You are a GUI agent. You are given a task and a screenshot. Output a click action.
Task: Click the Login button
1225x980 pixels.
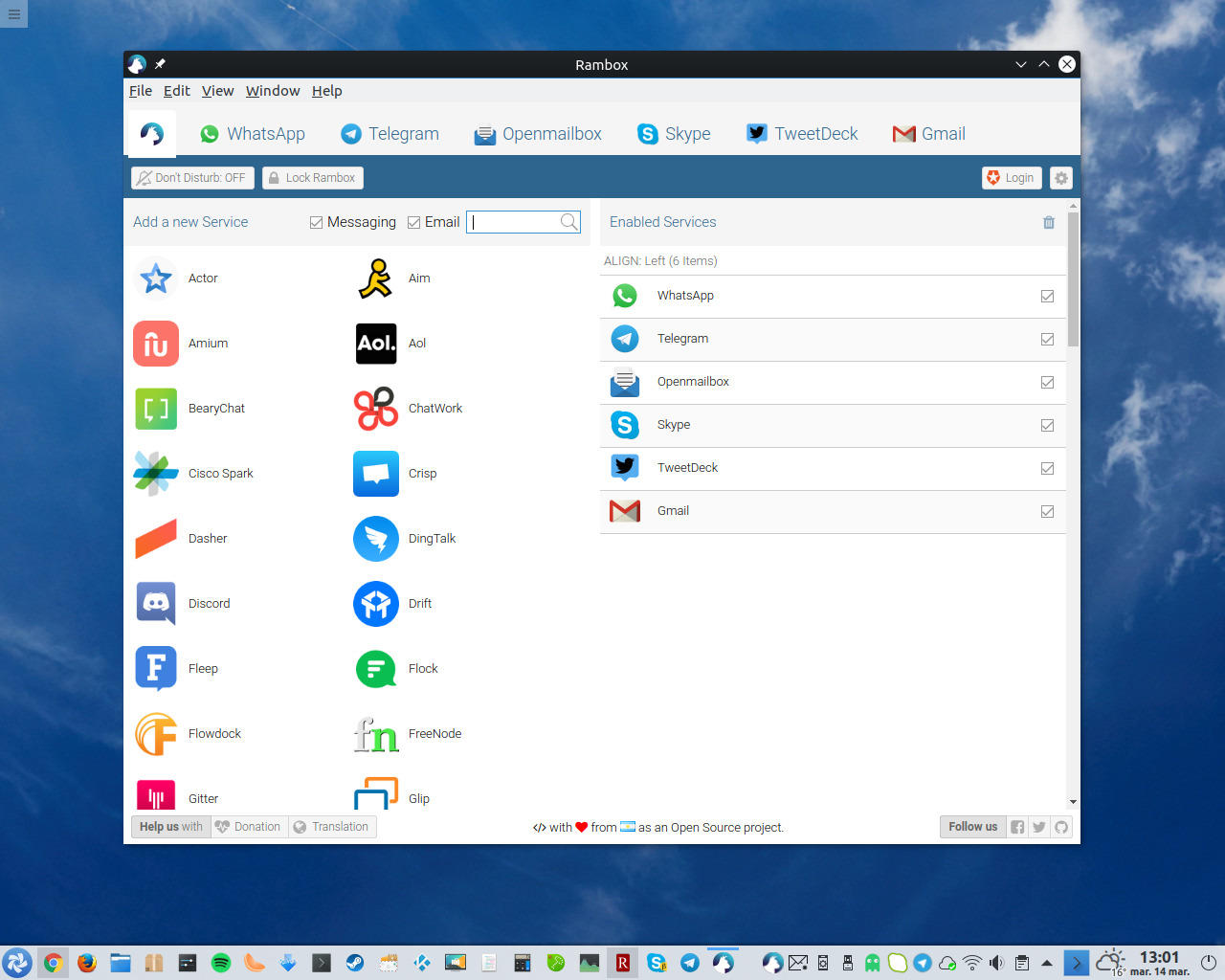point(1012,178)
